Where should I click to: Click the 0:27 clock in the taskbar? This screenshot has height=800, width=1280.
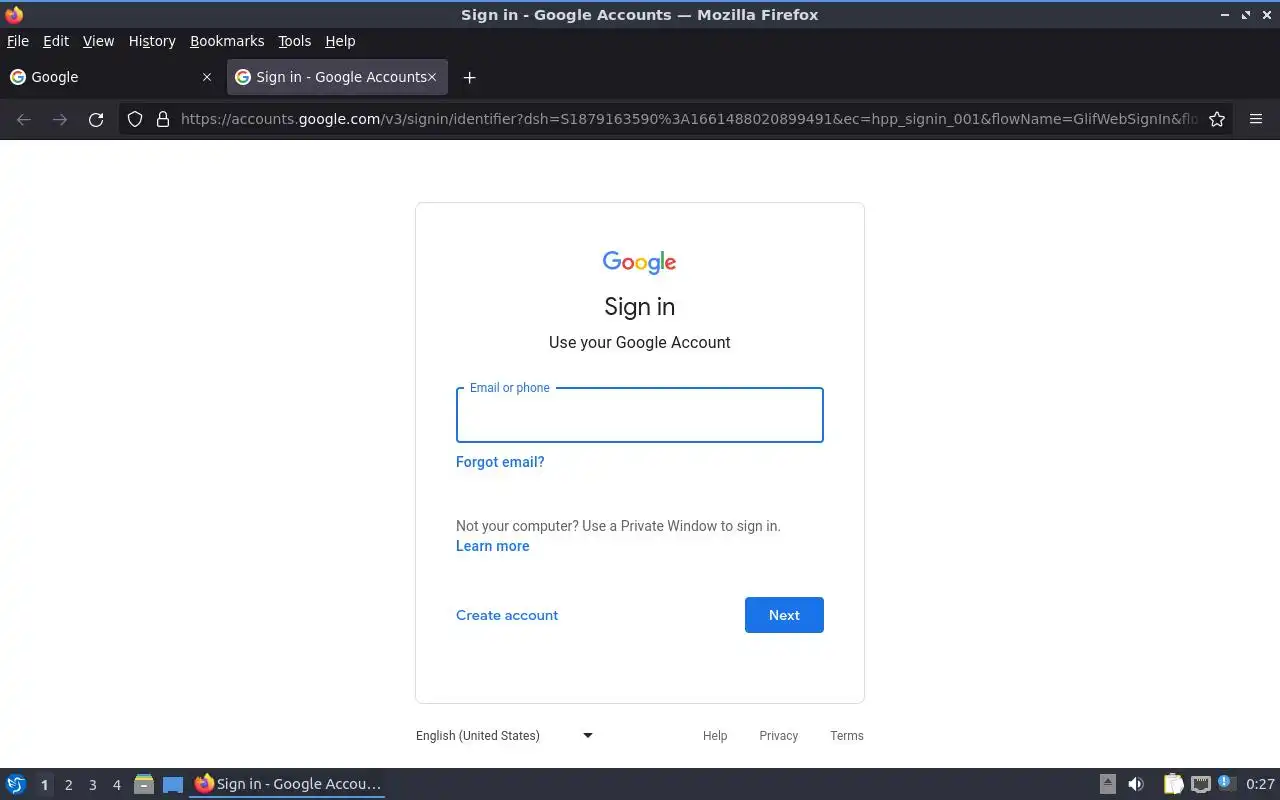[x=1260, y=784]
